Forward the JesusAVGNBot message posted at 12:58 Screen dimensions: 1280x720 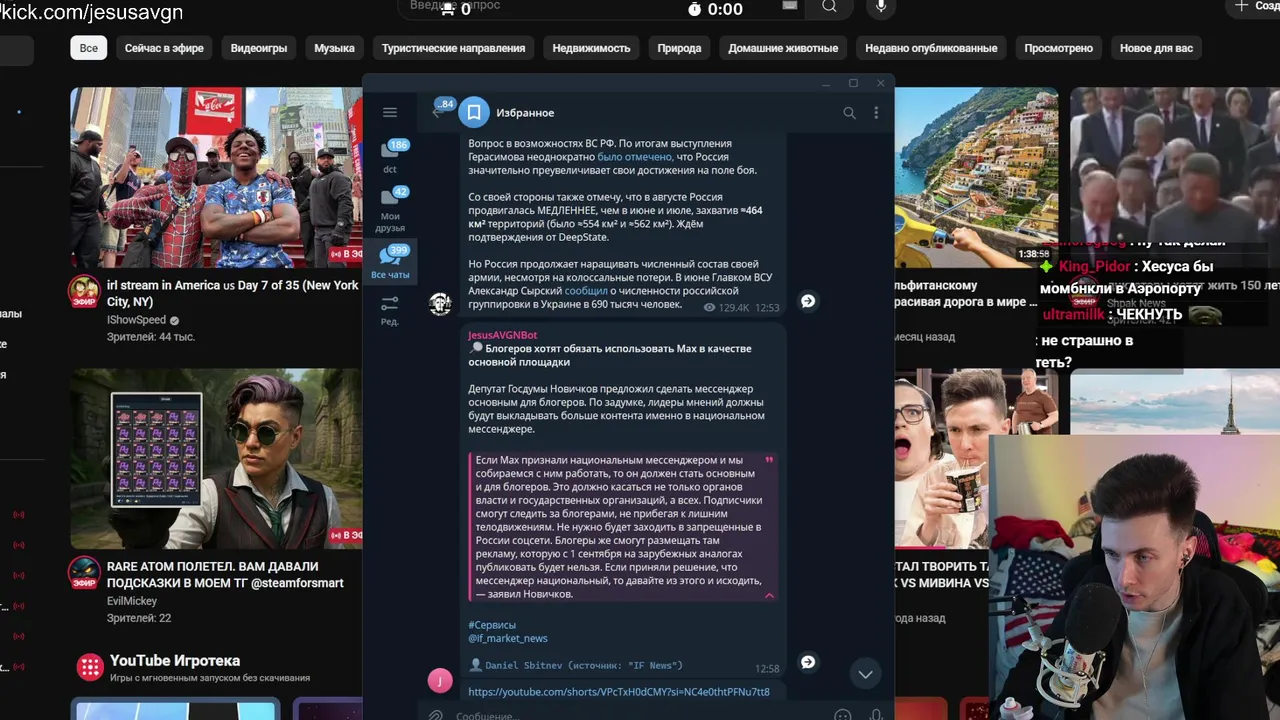tap(808, 662)
